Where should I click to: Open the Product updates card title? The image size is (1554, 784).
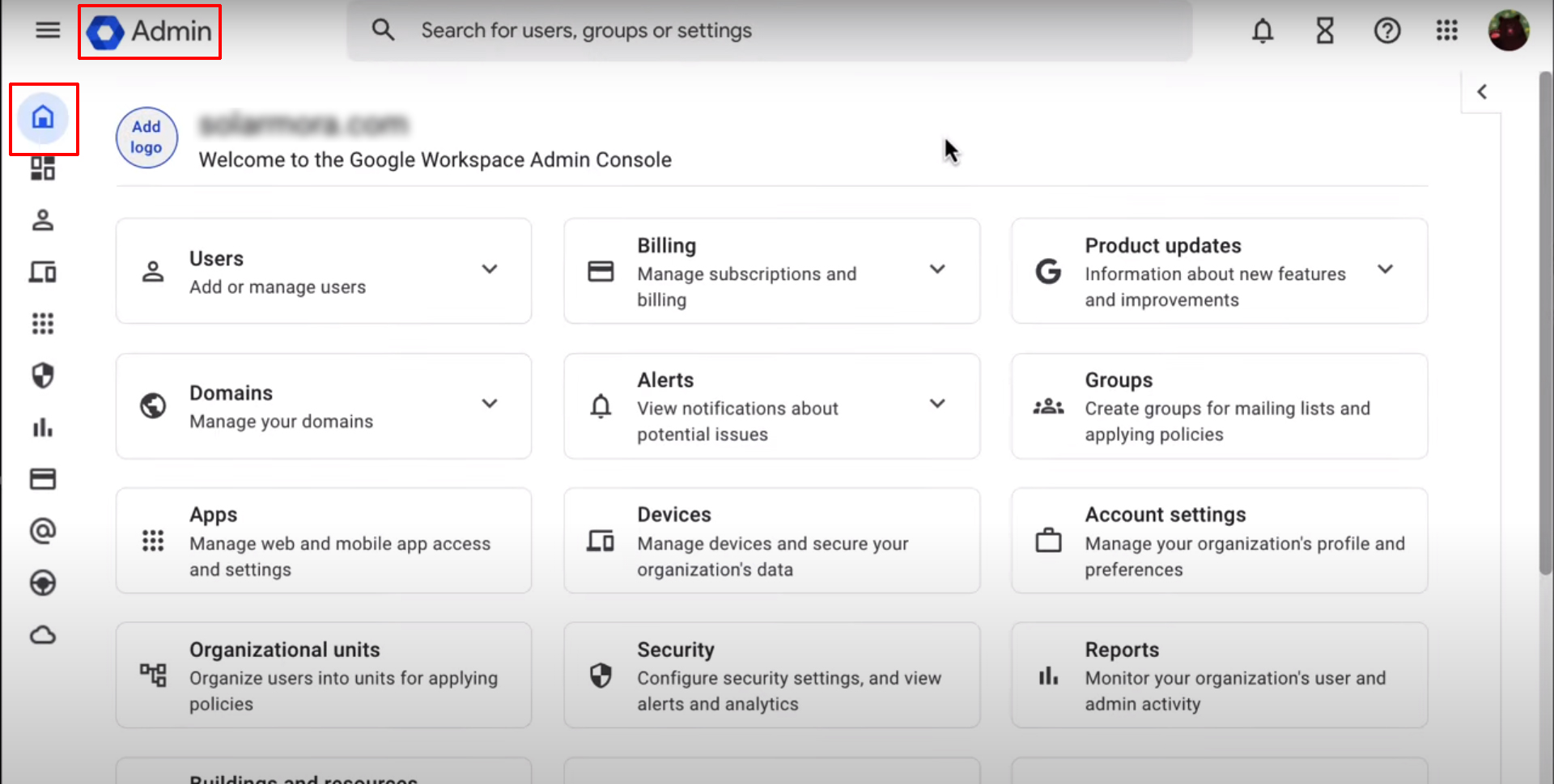(1163, 246)
